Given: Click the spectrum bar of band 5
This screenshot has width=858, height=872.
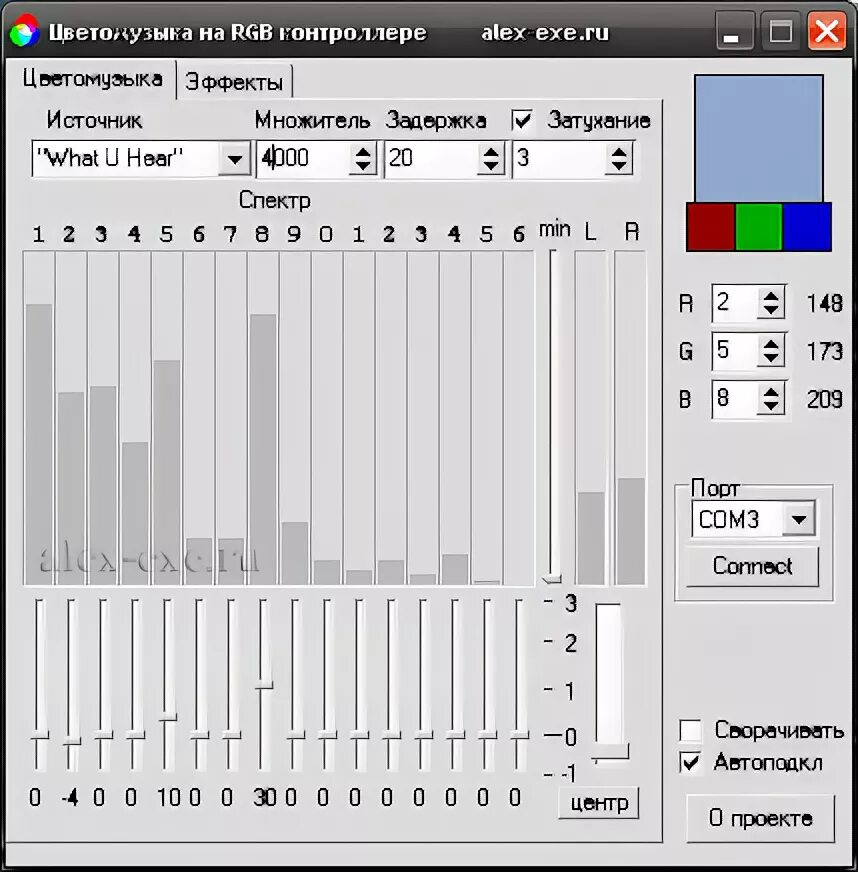Looking at the screenshot, I should (x=167, y=472).
